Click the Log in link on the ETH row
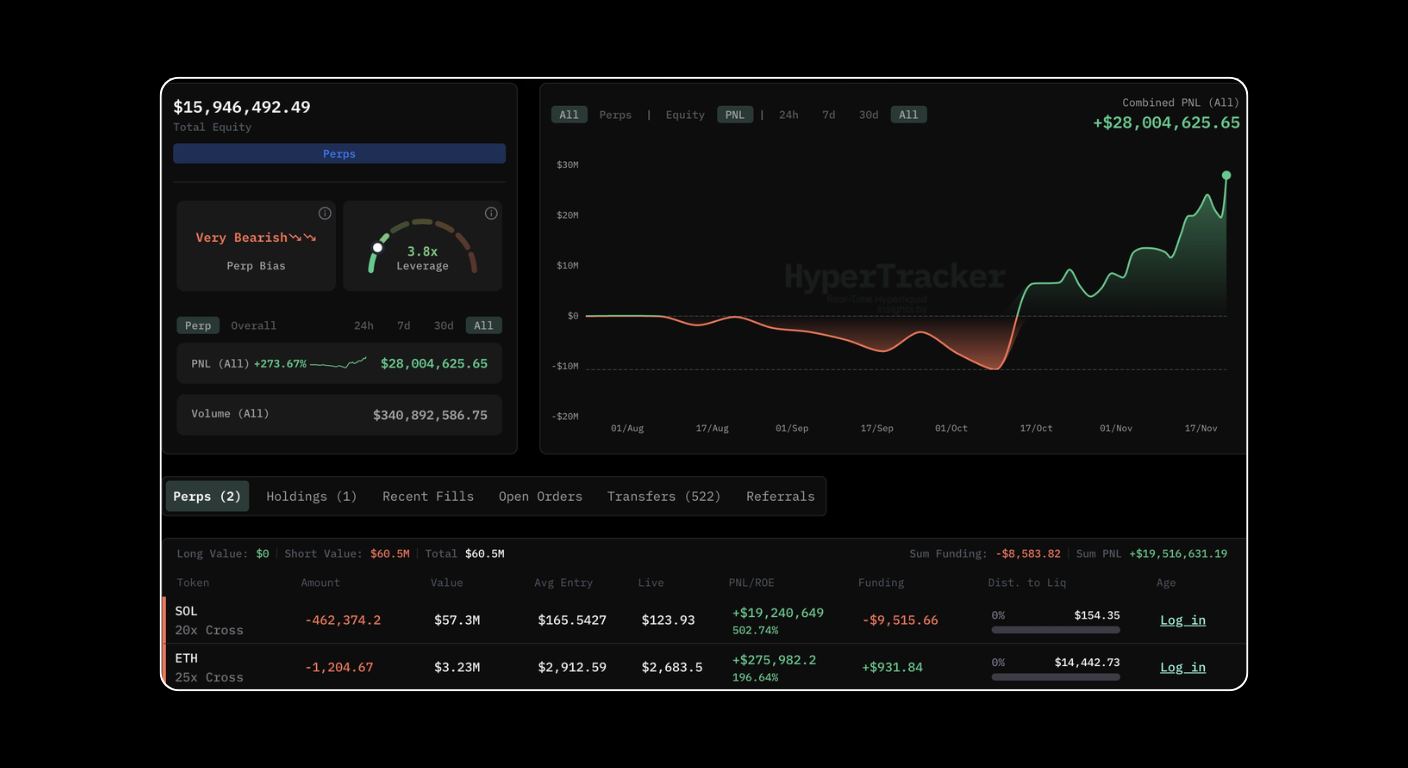The width and height of the screenshot is (1408, 768). click(1182, 667)
